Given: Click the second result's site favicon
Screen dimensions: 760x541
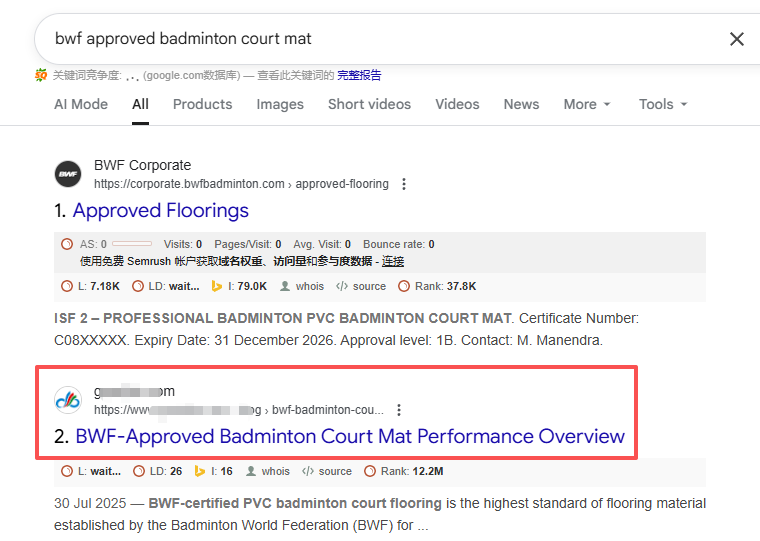Looking at the screenshot, I should tap(68, 400).
